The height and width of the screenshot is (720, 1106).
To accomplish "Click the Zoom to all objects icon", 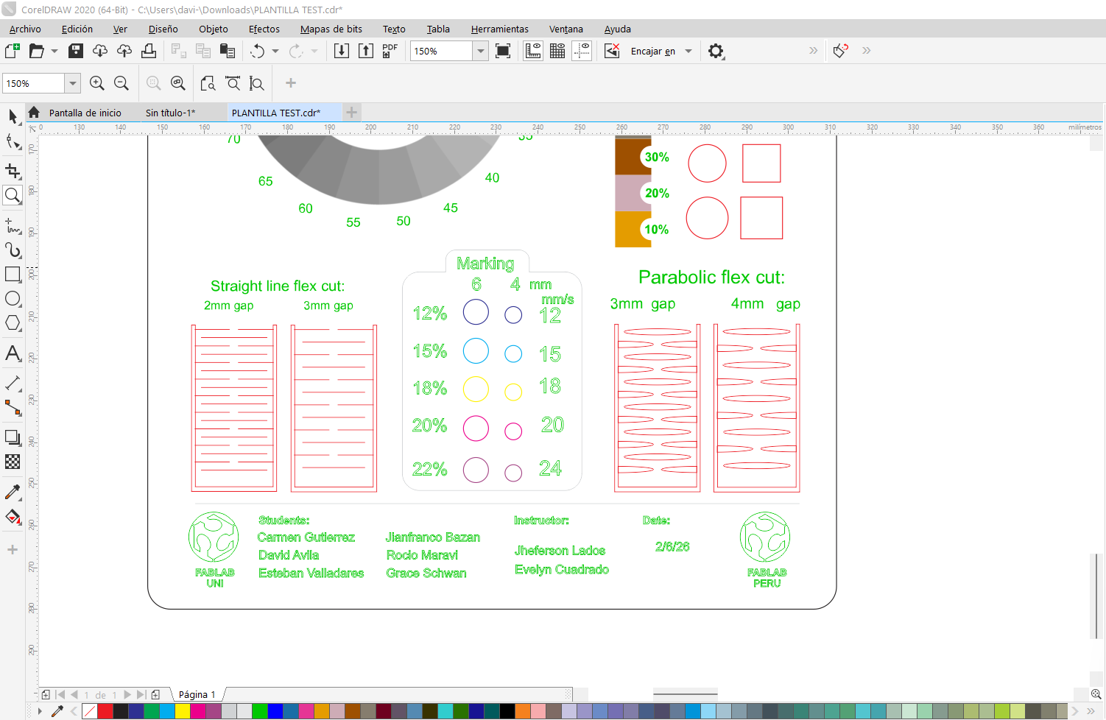I will [178, 83].
